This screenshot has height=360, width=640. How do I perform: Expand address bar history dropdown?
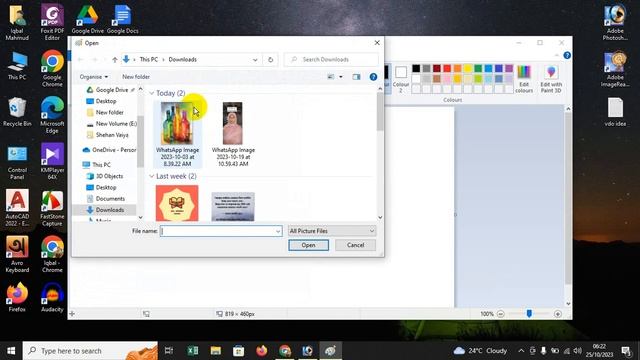(x=255, y=60)
